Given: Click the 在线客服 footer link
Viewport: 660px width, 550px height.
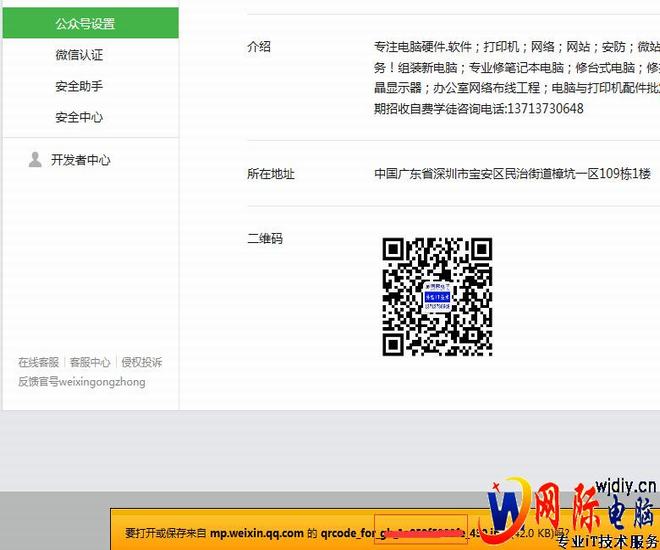Looking at the screenshot, I should tap(38, 362).
